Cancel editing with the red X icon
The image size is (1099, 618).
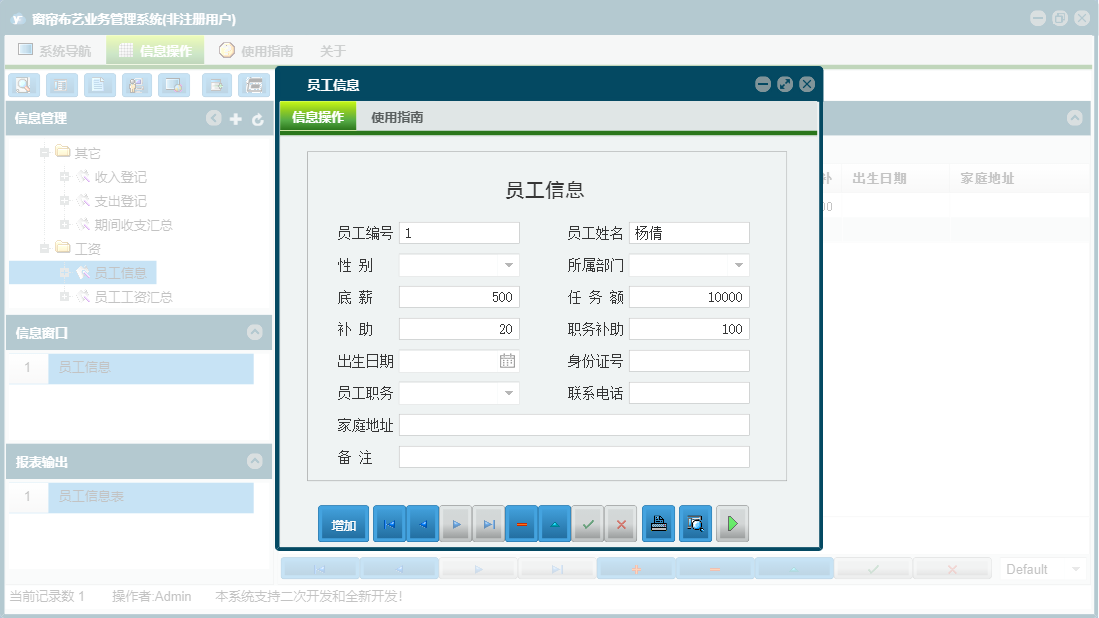coord(620,523)
